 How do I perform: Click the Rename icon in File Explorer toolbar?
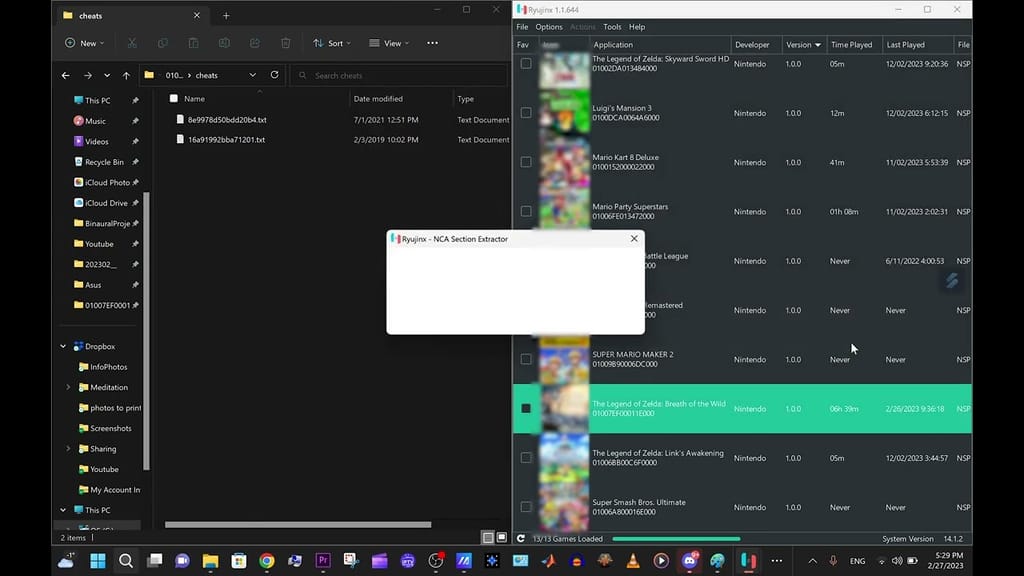coord(224,43)
